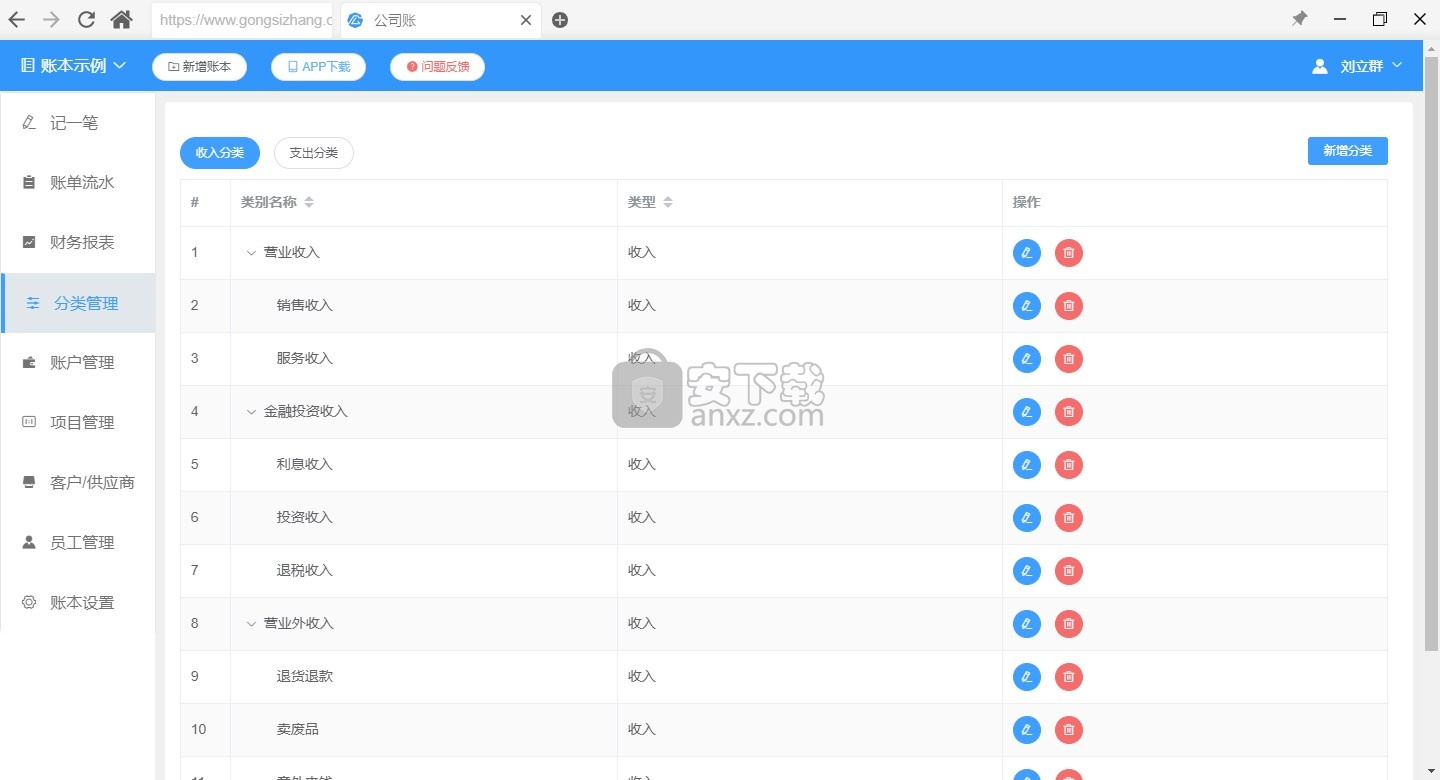Viewport: 1440px width, 780px height.
Task: Delete the 销售收入 row
Action: click(1069, 306)
